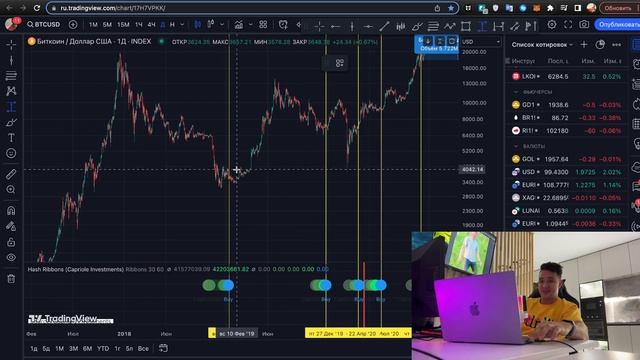Select the brush drawing tool in left toolbar

point(11,122)
